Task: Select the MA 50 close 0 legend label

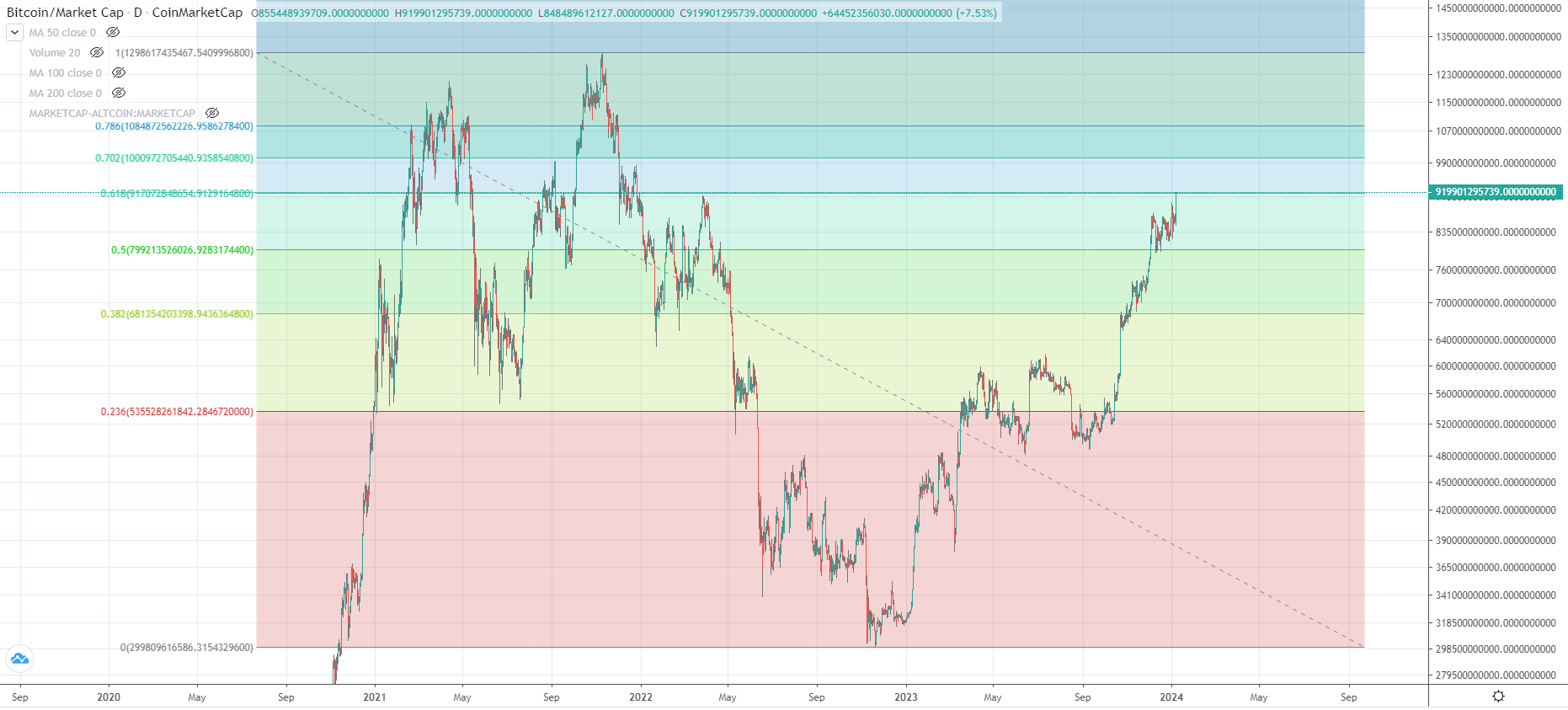Action: click(x=62, y=32)
